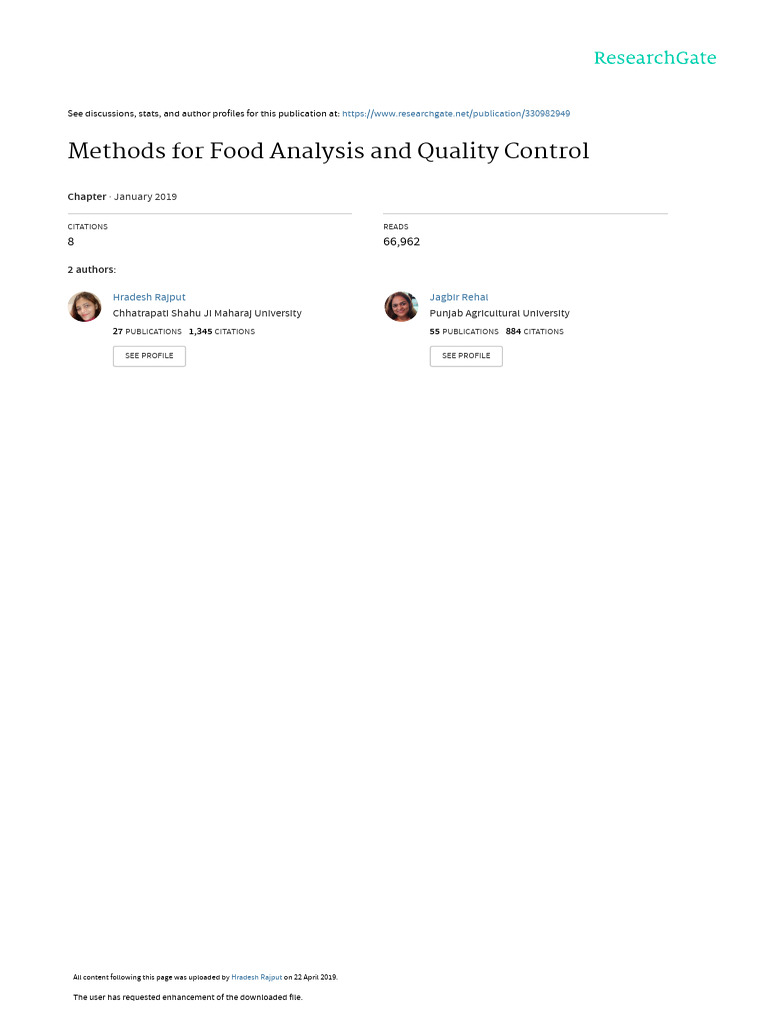Click Jagbir Rehal's profile photo

(x=401, y=307)
